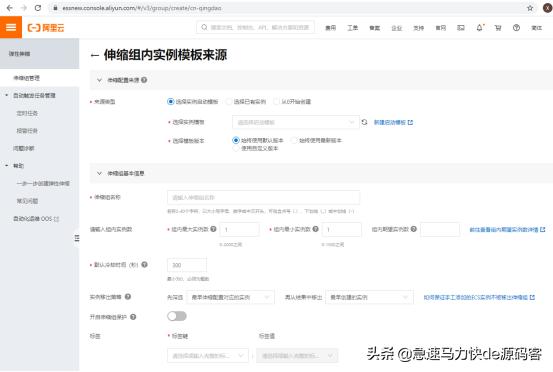Show help for 伸缩配置来源 section
This screenshot has height=372, width=553.
point(144,80)
